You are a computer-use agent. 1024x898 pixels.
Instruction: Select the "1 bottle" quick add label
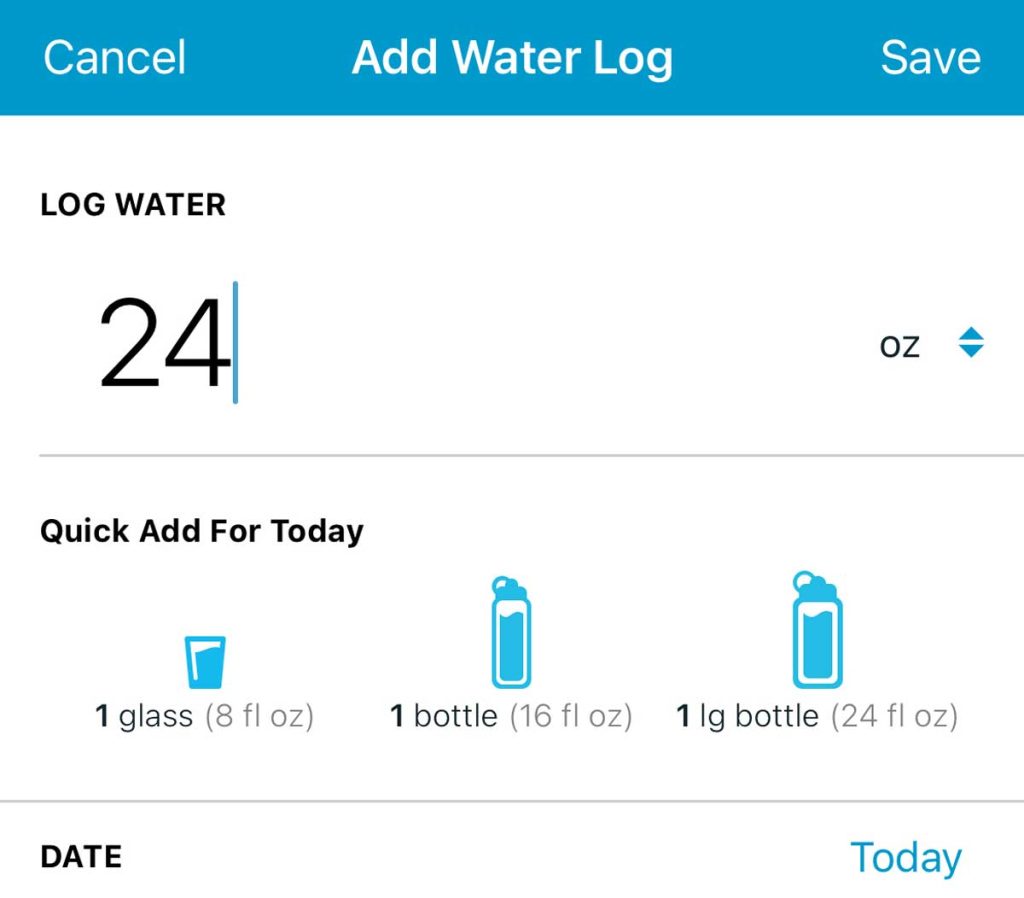point(444,717)
